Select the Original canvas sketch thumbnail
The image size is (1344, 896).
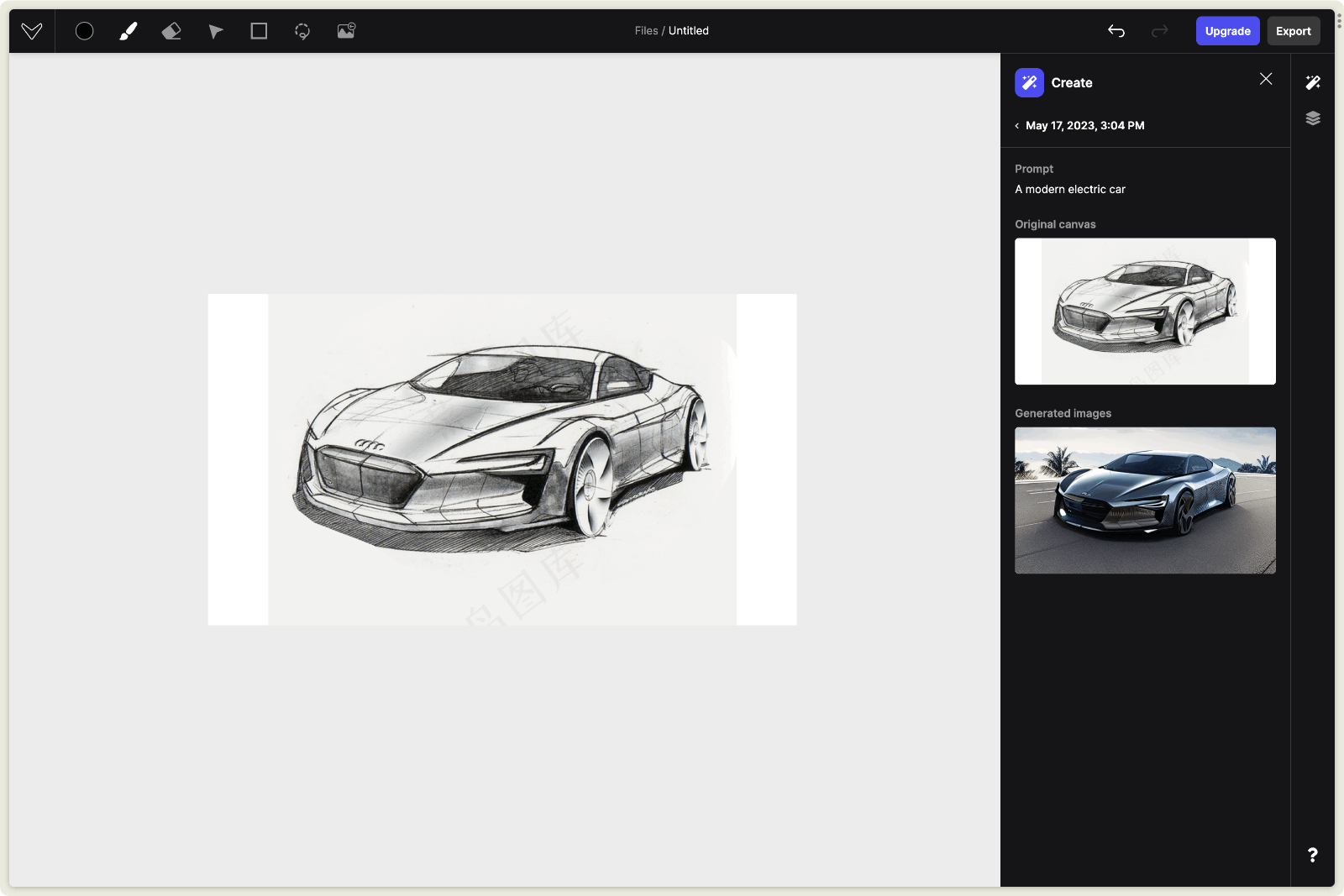[1145, 312]
